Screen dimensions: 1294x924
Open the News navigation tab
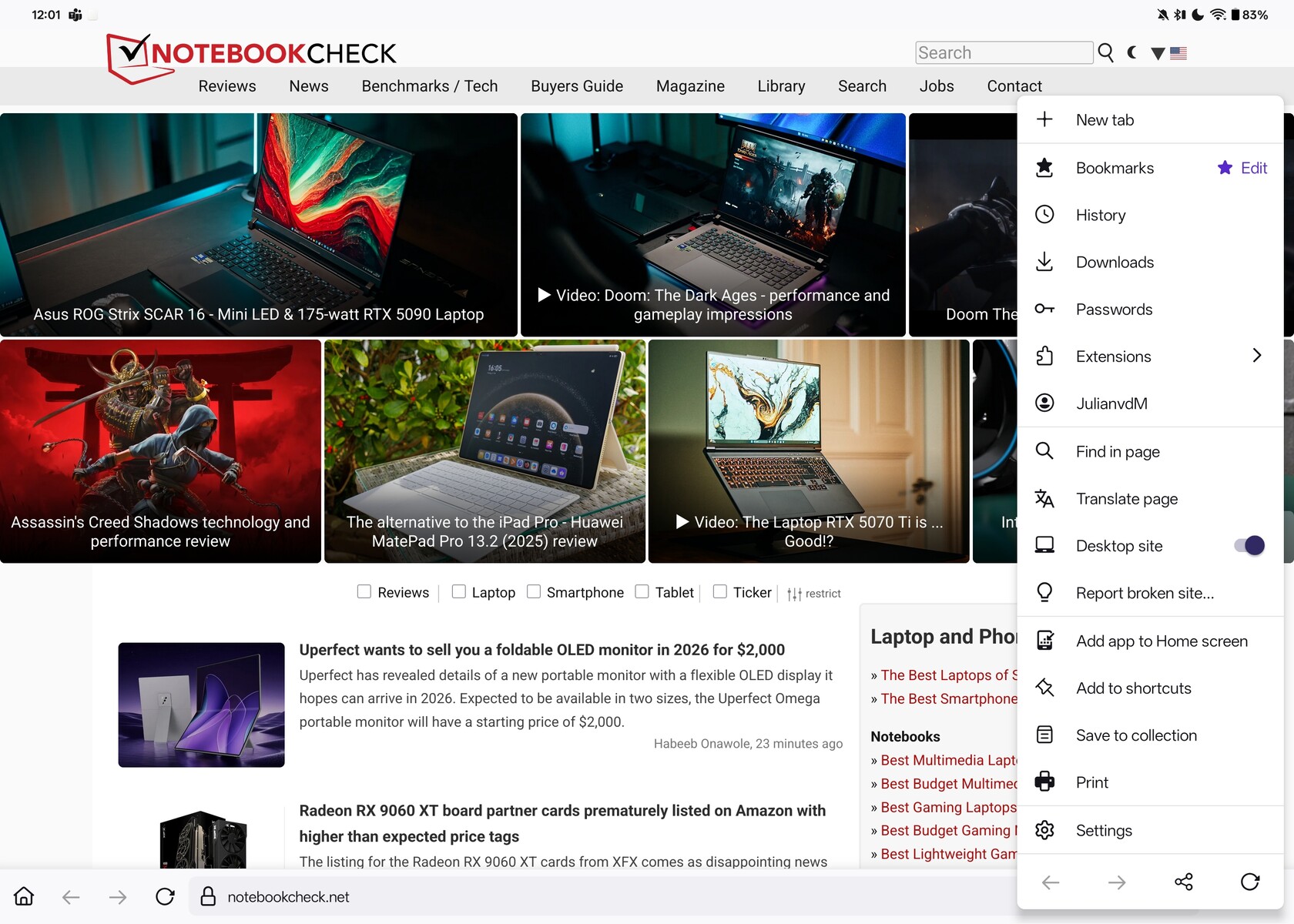click(x=309, y=86)
